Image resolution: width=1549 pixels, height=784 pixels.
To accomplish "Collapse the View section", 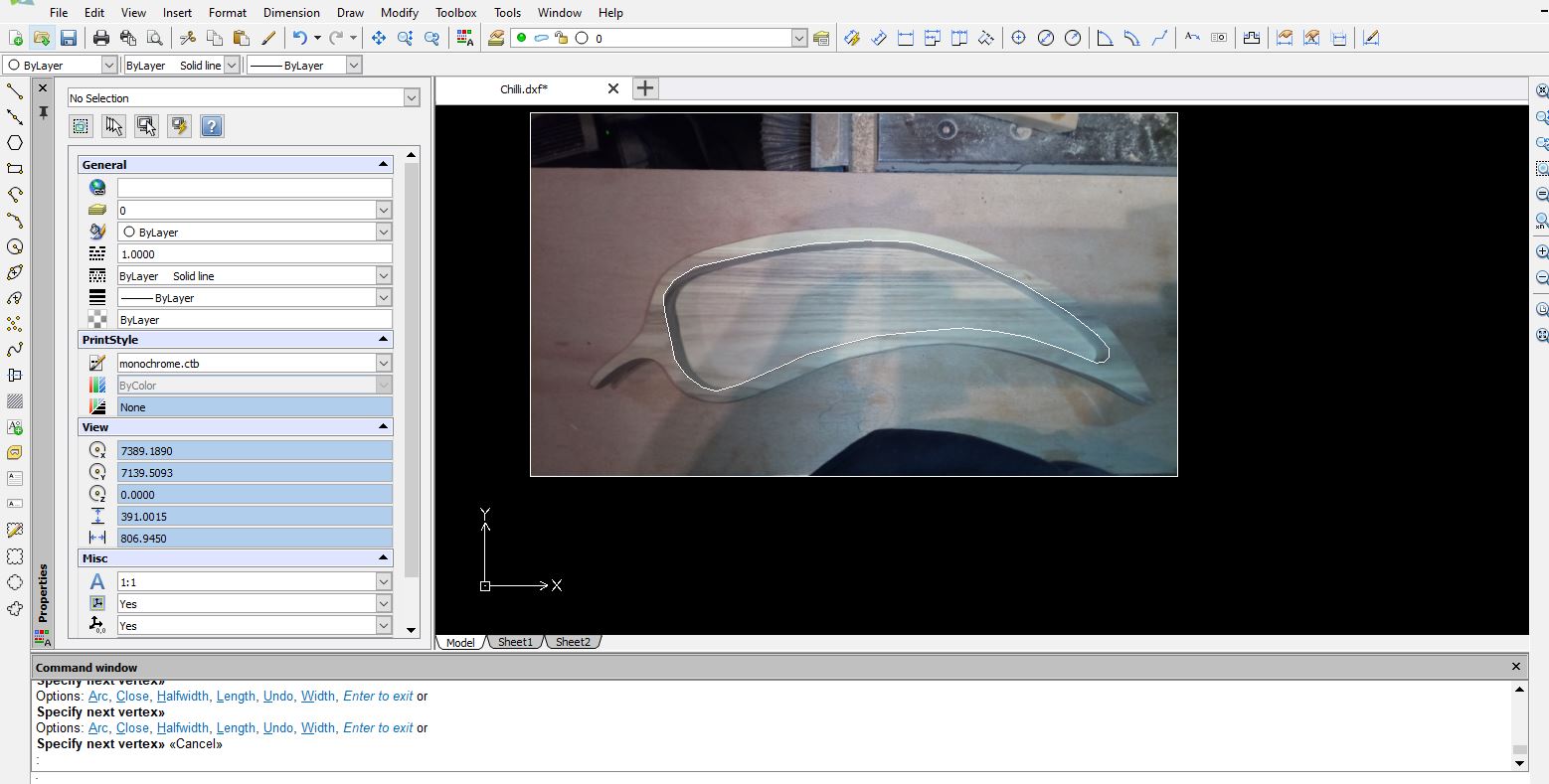I will 383,427.
